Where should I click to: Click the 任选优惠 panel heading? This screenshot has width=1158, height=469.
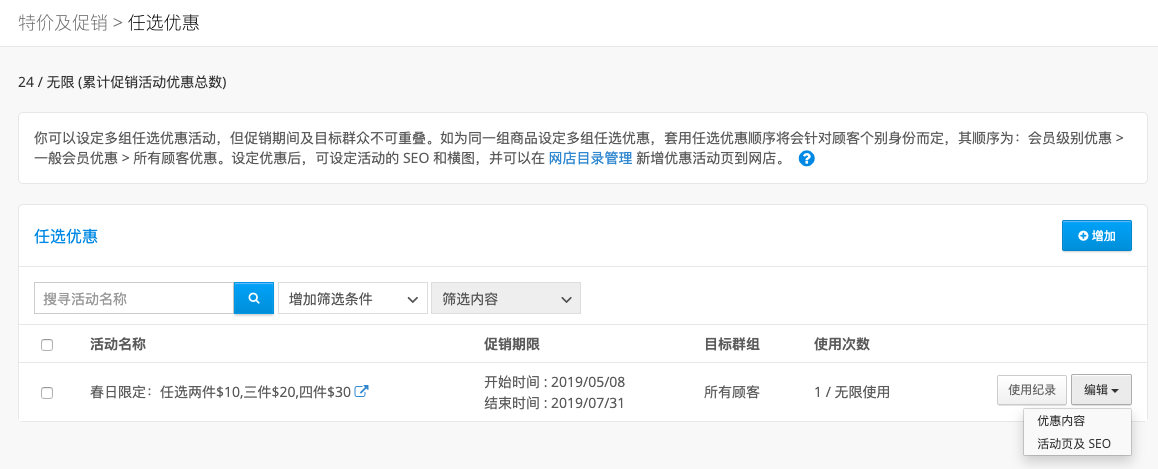tap(66, 236)
